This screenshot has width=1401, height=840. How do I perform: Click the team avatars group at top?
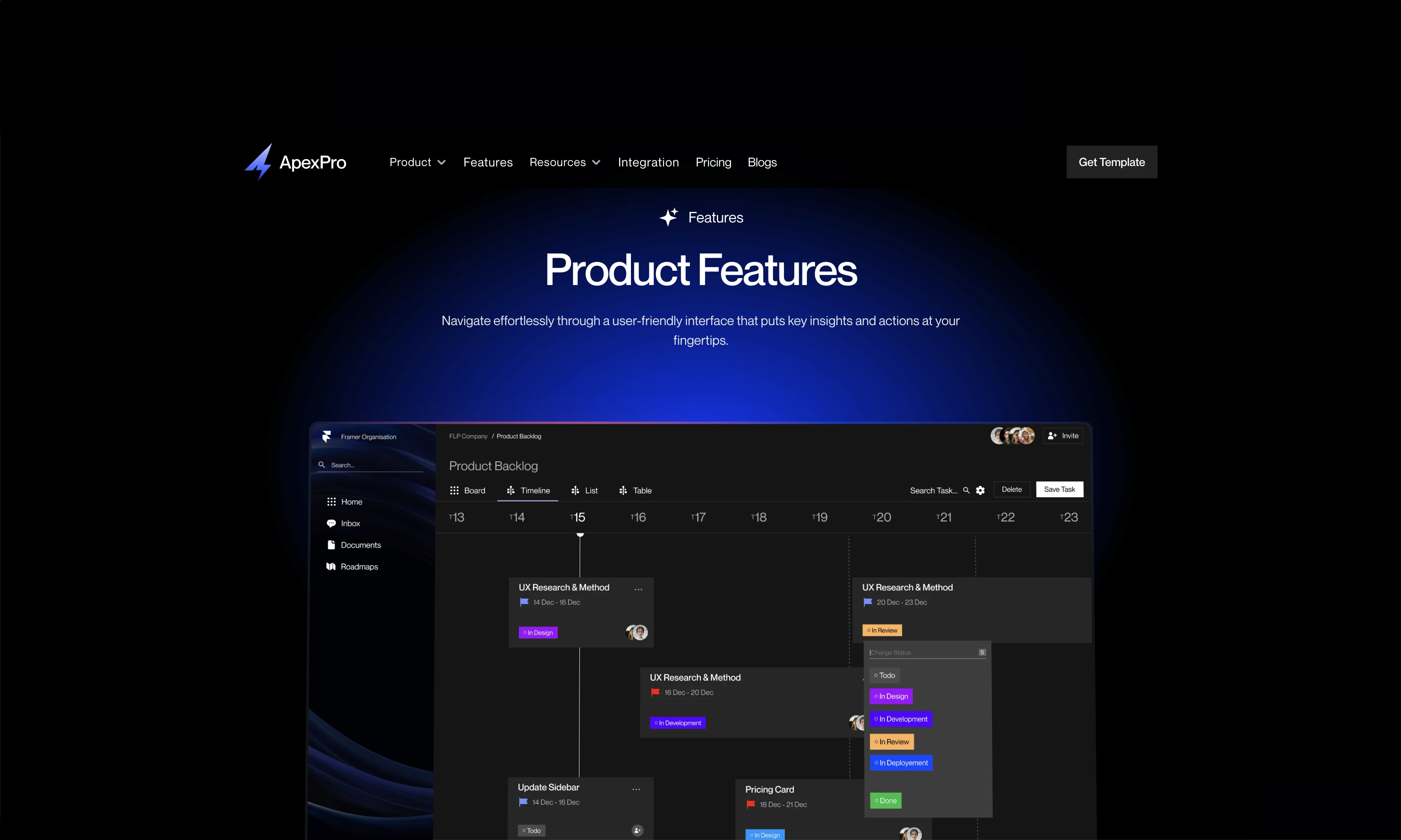[1013, 436]
